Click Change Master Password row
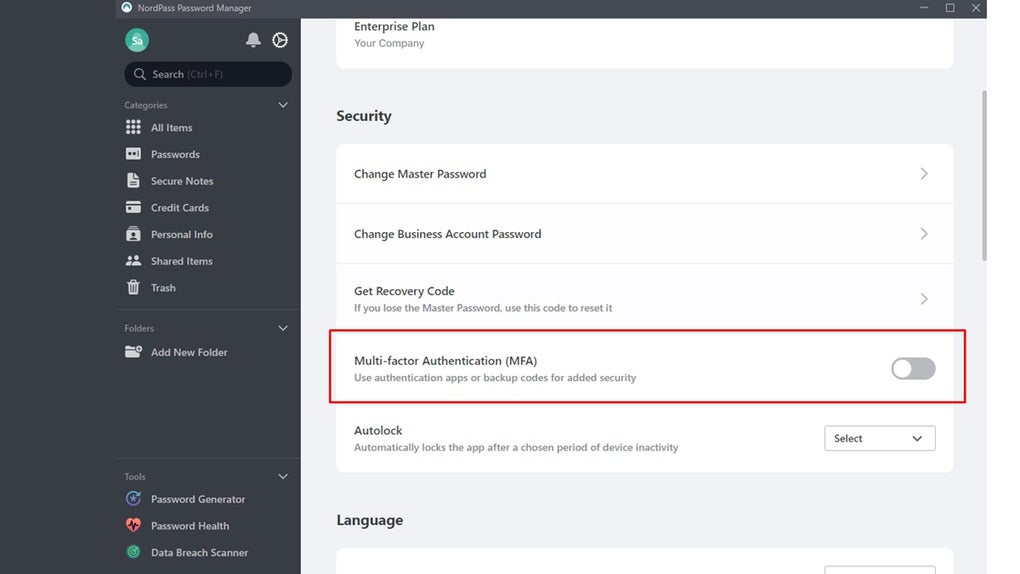Image resolution: width=1020 pixels, height=574 pixels. pyautogui.click(x=645, y=174)
